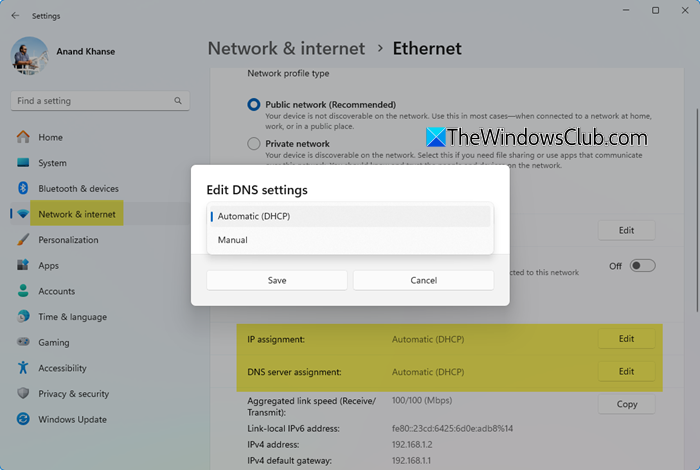This screenshot has width=700, height=471.
Task: Click Cancel in Edit DNS dialog
Action: point(424,281)
